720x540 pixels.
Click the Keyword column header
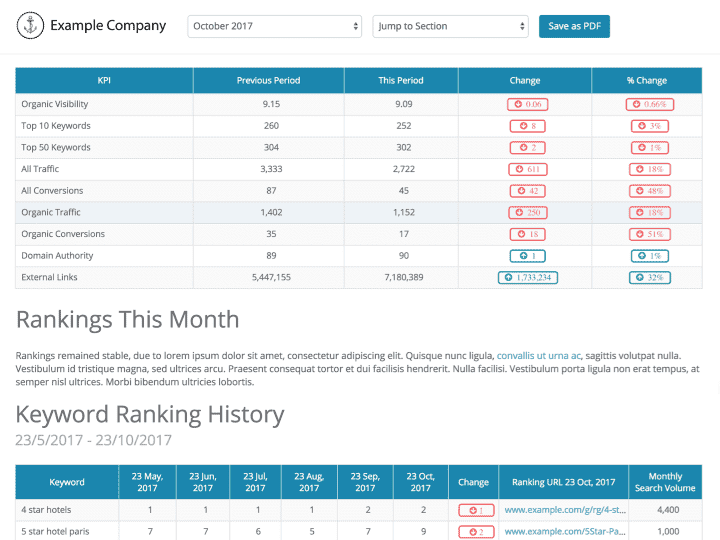(67, 482)
